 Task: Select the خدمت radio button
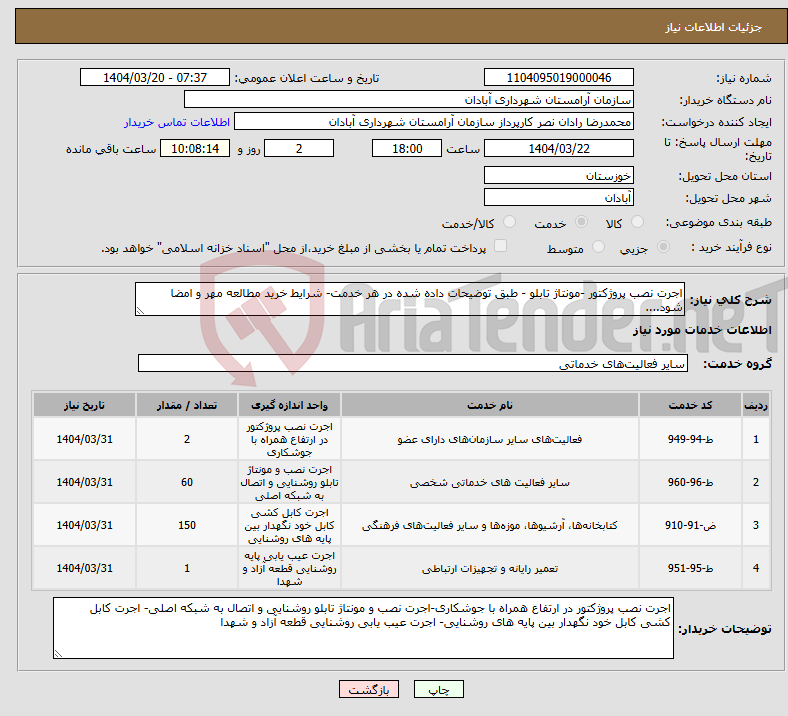581,222
